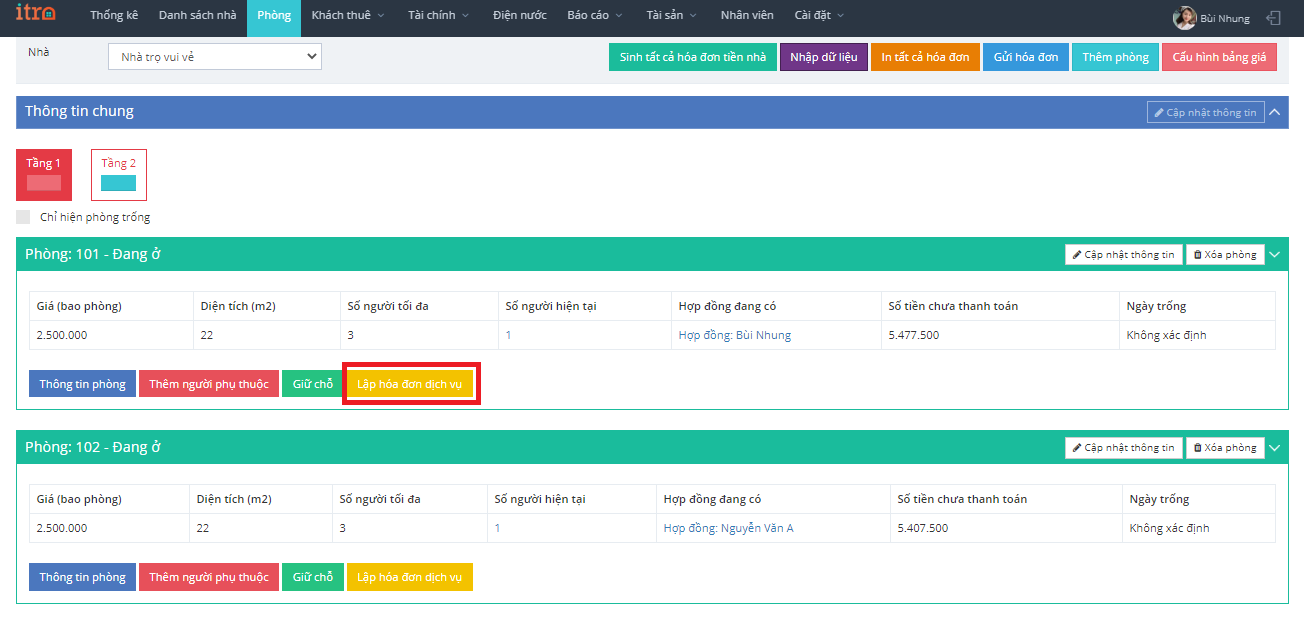This screenshot has width=1304, height=620.
Task: Open the Nhà selection dropdown
Action: (x=215, y=57)
